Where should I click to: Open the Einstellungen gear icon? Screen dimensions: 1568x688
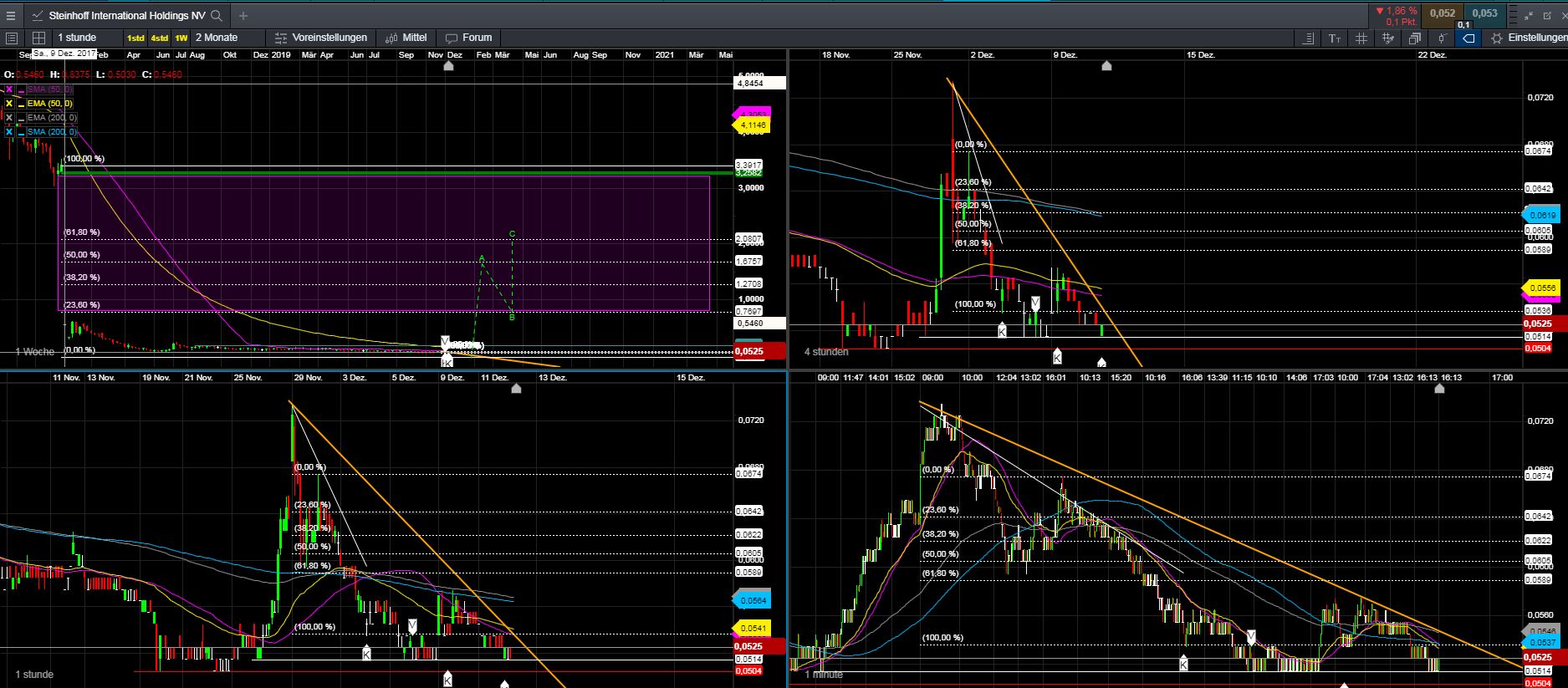coord(1496,38)
